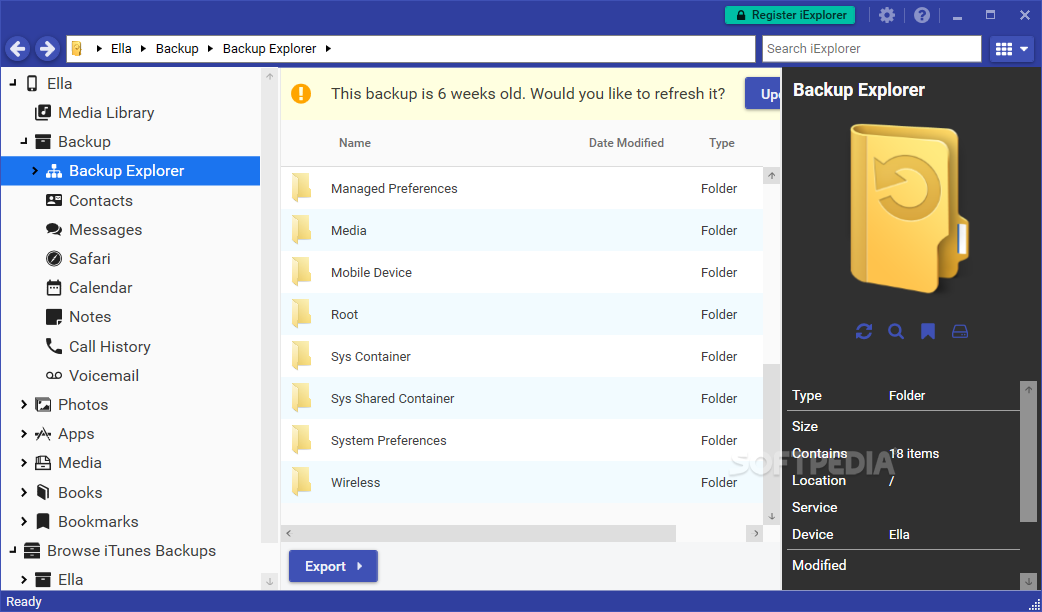The height and width of the screenshot is (612, 1042).
Task: Click the Photos picture icon
Action: point(43,405)
